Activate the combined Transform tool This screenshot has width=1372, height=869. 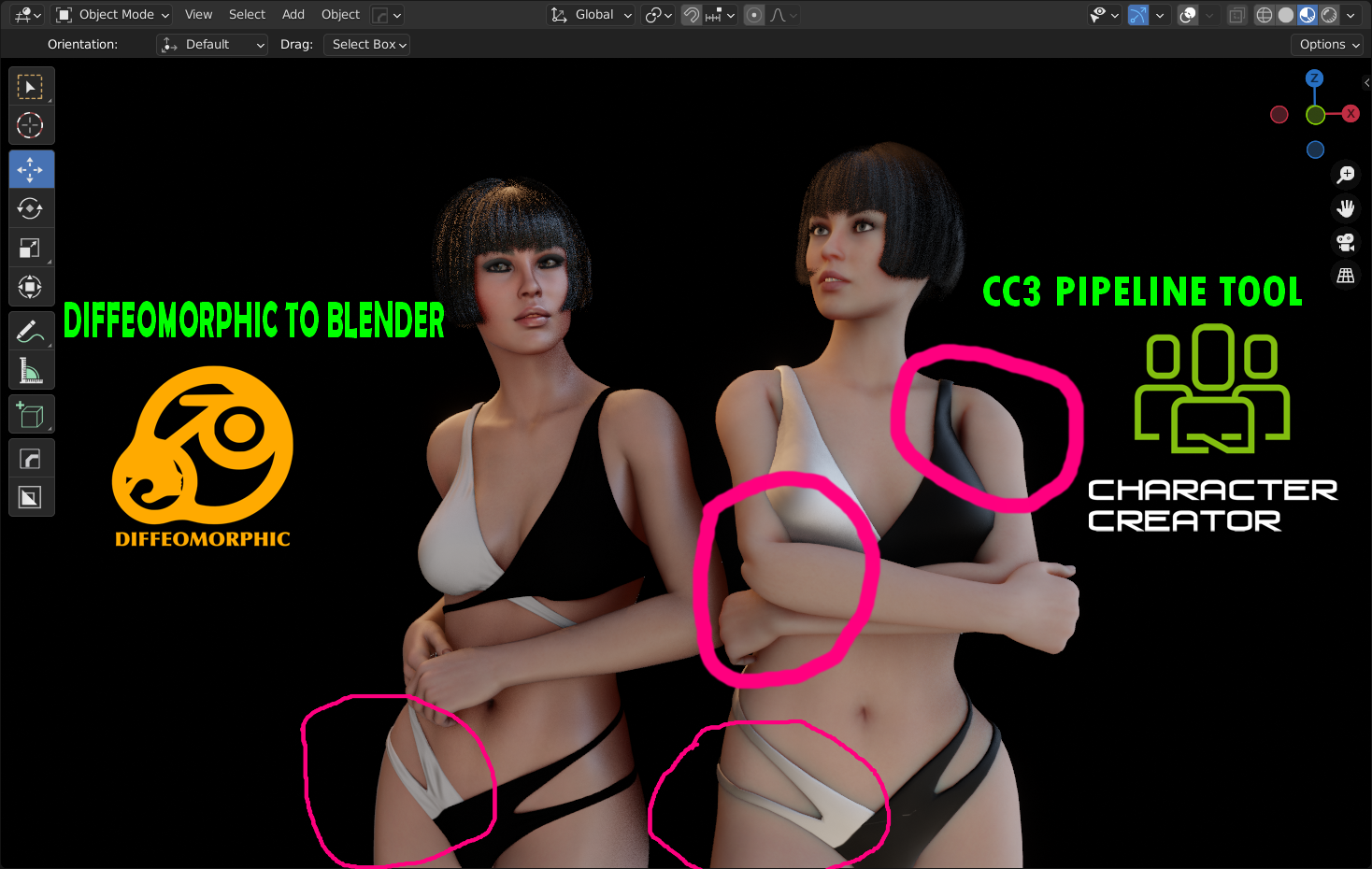(31, 287)
